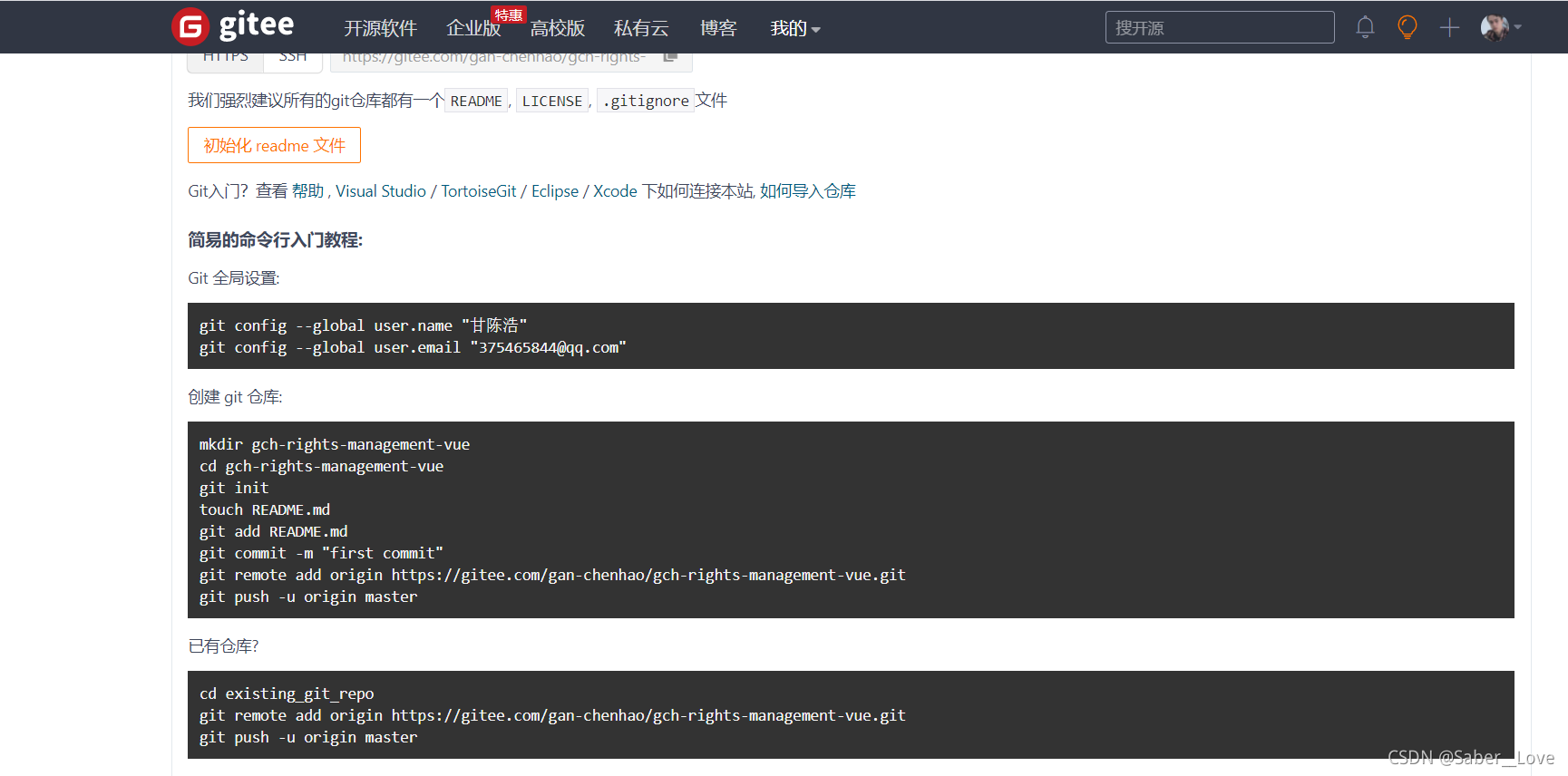Click the cd existing_git_repo line
Viewport: 1568px width, 776px height.
click(287, 694)
